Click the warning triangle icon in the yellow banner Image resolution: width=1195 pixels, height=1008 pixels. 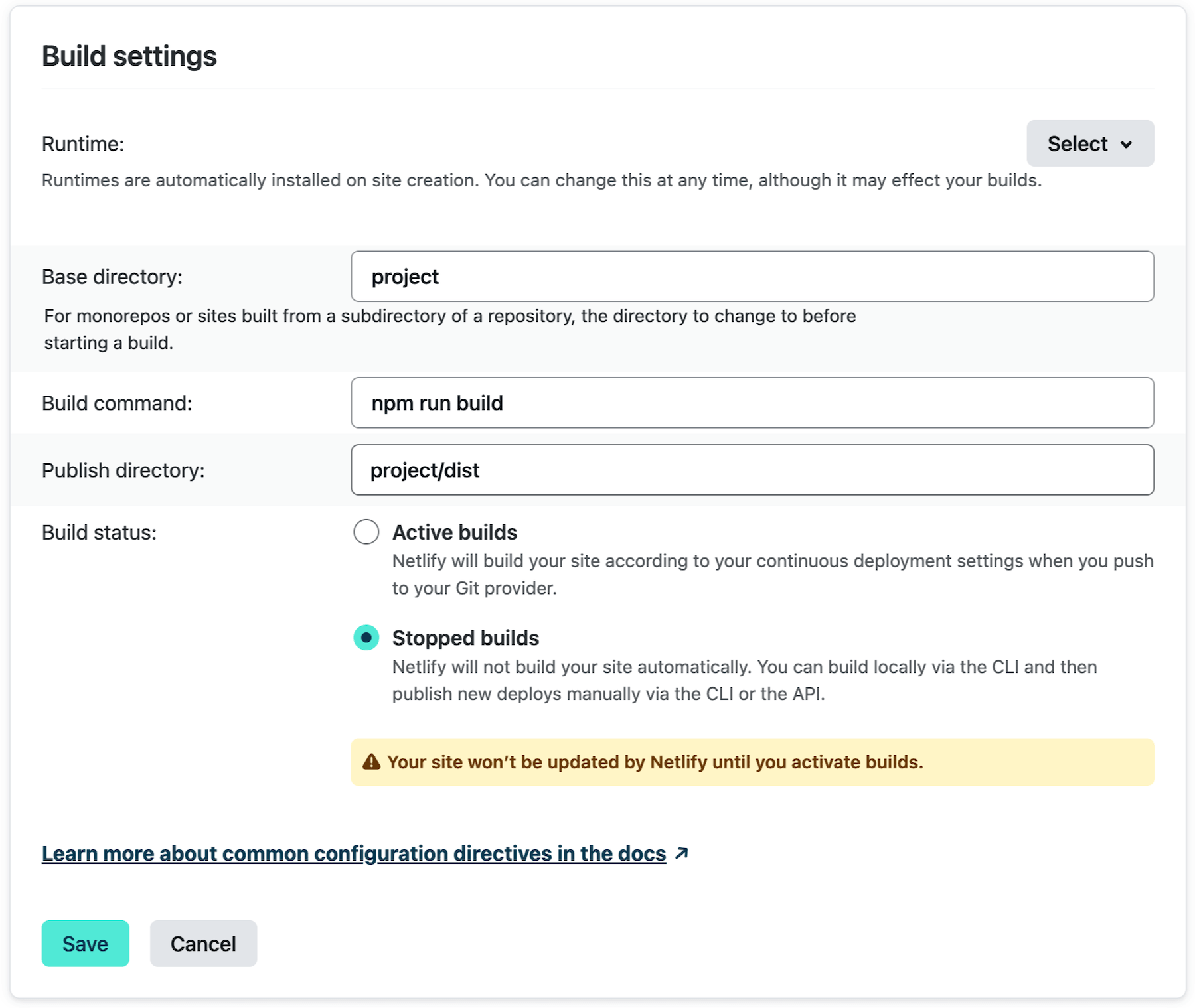[371, 762]
